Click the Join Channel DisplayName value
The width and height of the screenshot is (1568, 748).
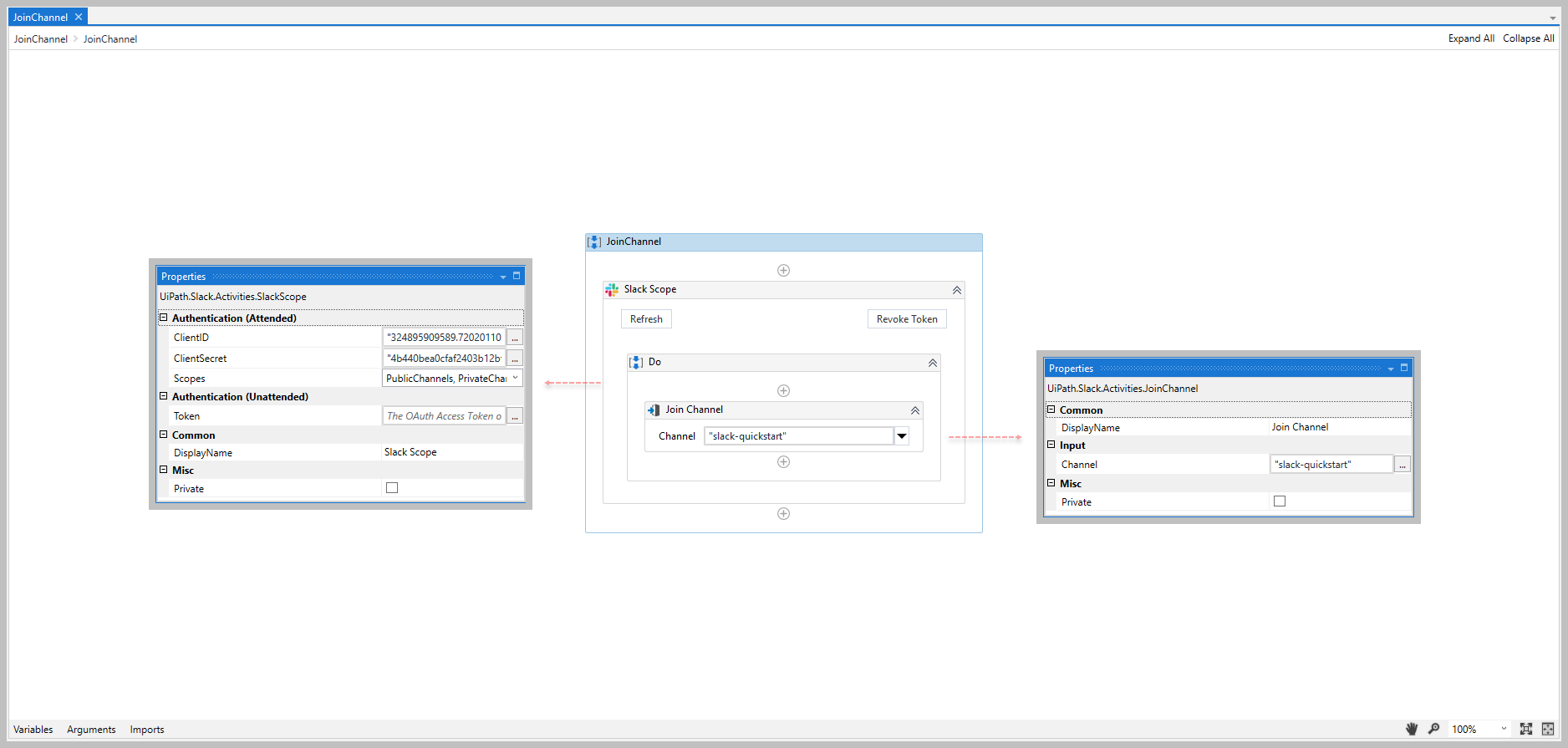pyautogui.click(x=1300, y=427)
